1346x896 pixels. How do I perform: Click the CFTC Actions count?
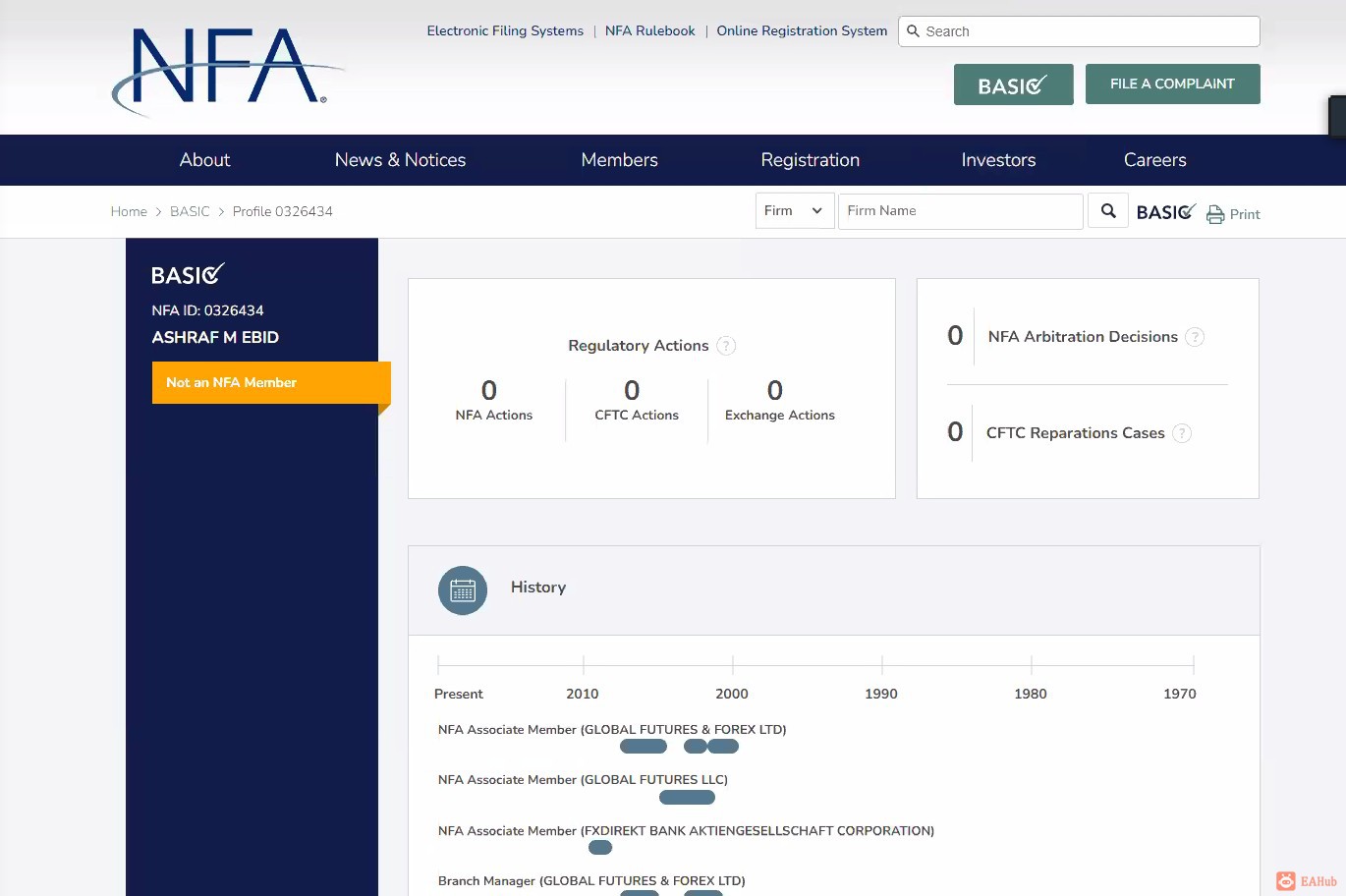[x=632, y=390]
